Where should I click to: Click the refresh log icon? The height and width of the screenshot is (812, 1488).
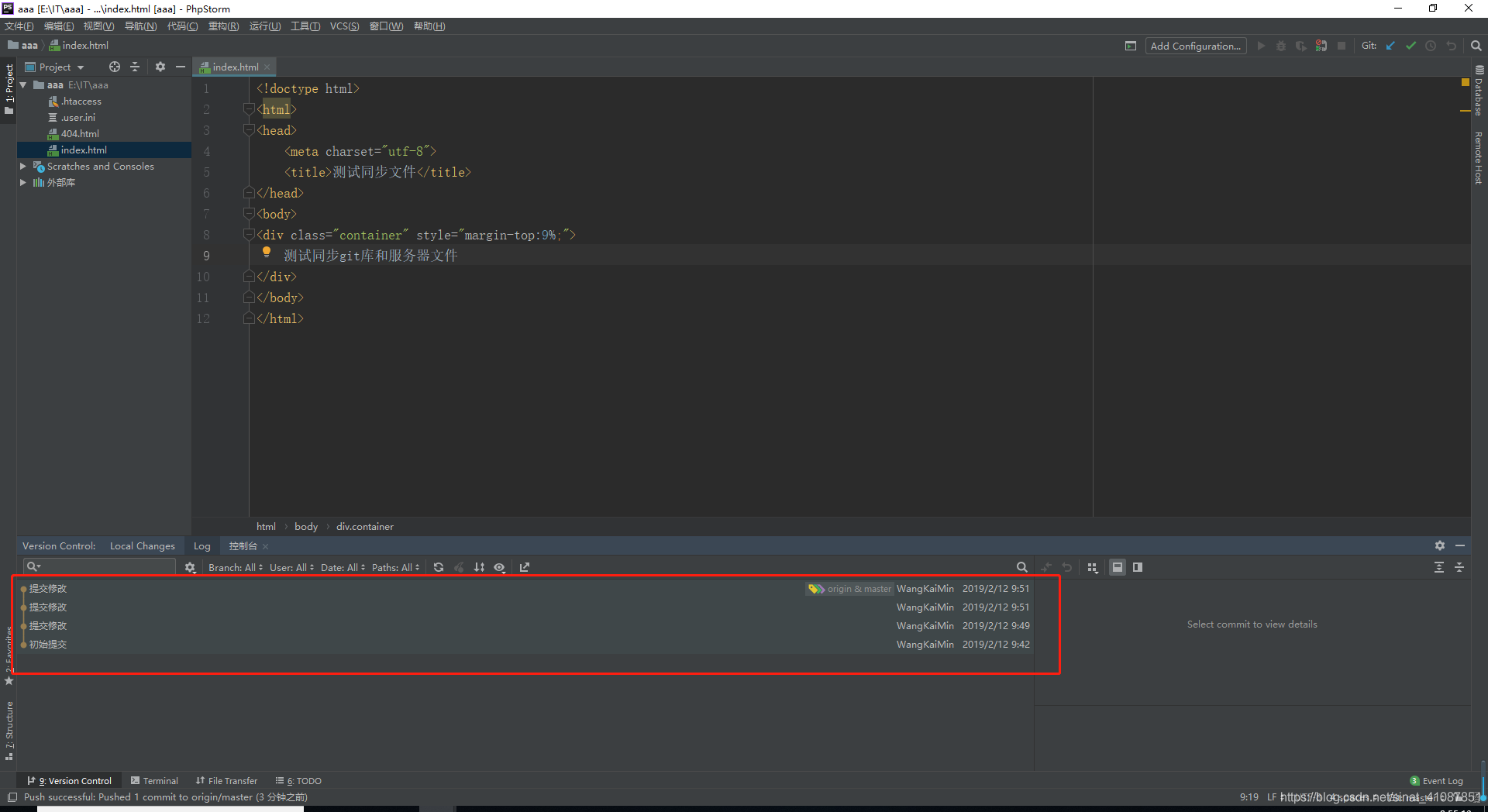coord(439,567)
